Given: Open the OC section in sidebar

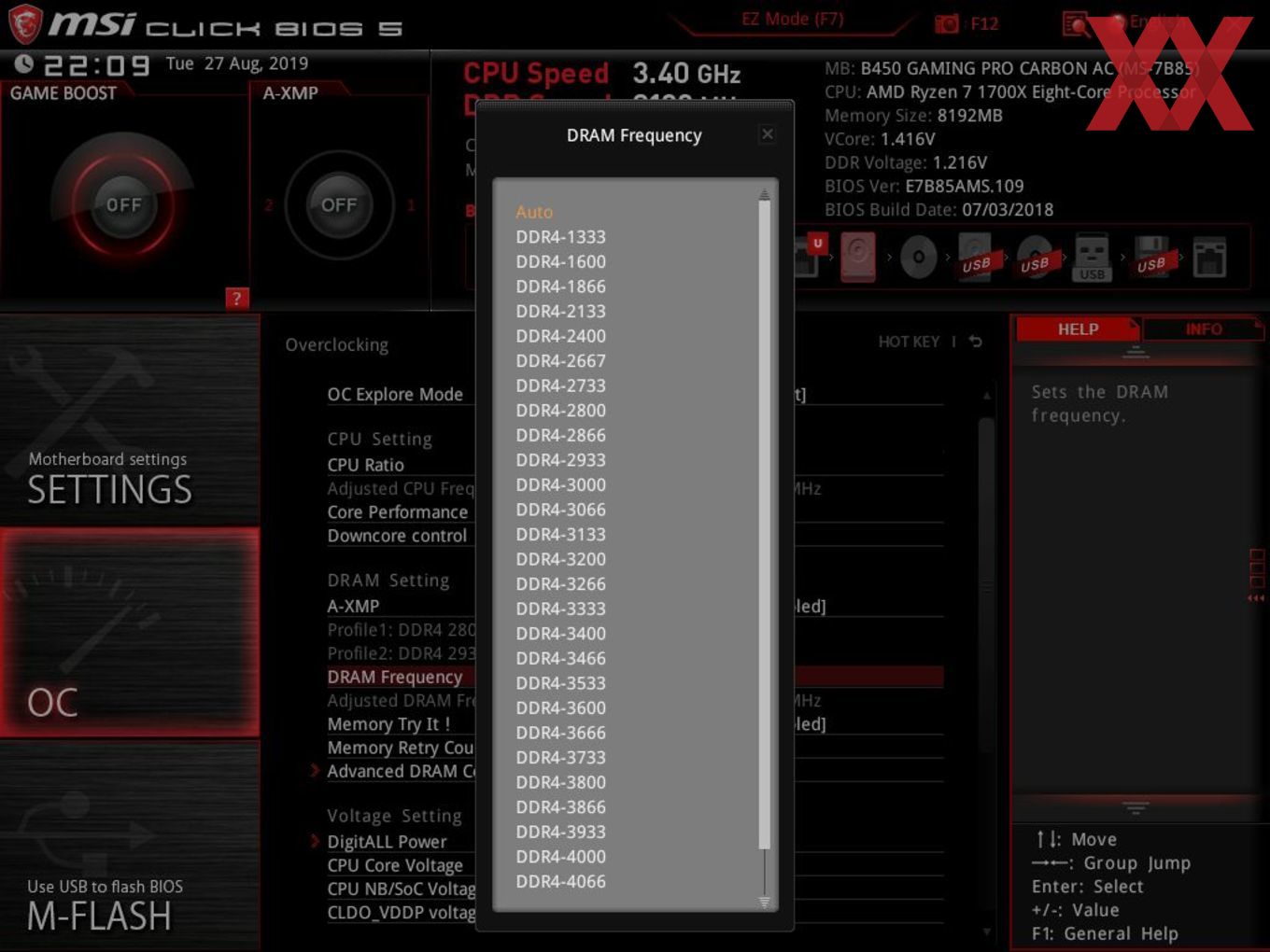Looking at the screenshot, I should tap(131, 633).
